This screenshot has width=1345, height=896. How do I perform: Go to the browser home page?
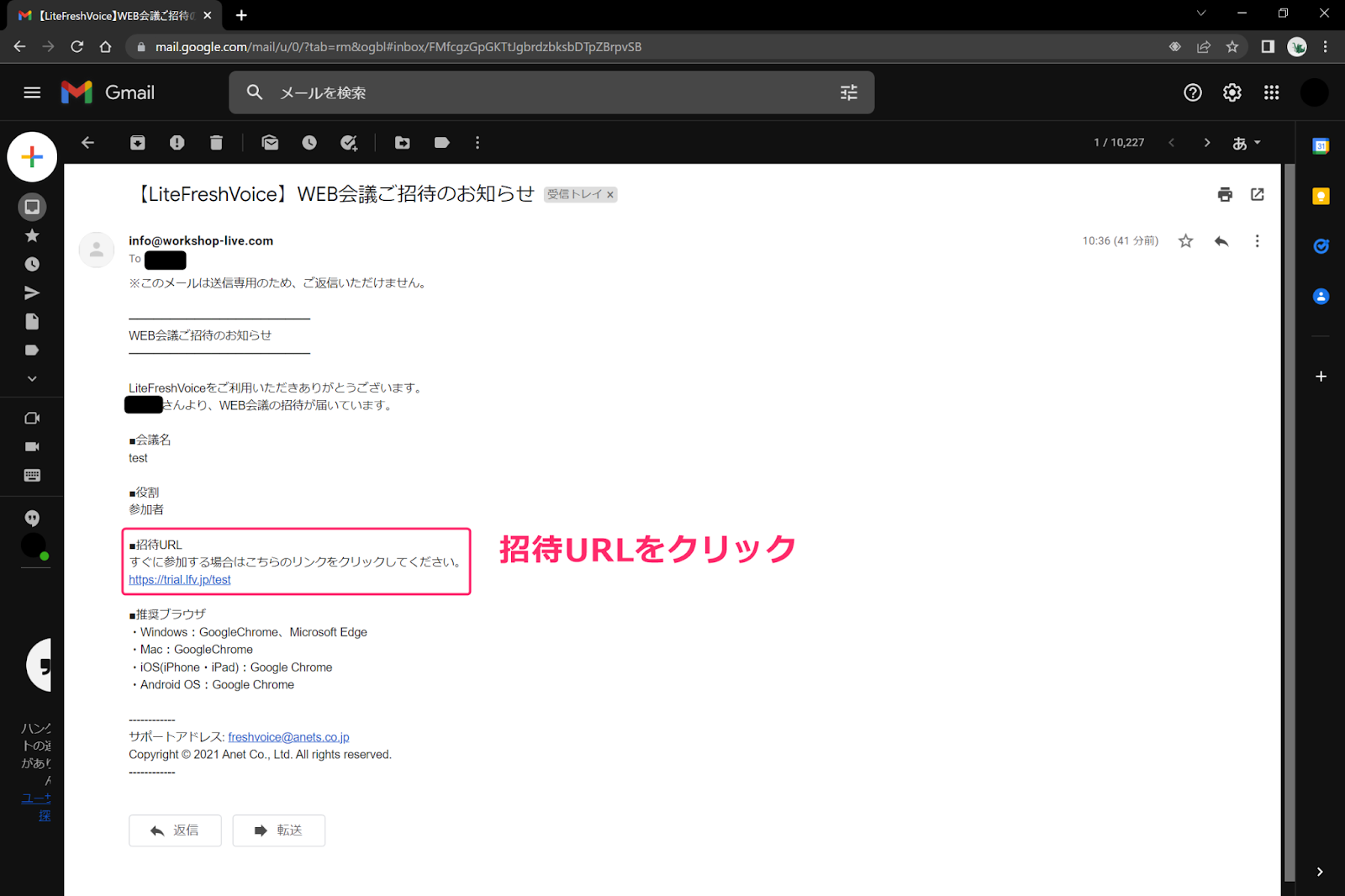pos(105,46)
